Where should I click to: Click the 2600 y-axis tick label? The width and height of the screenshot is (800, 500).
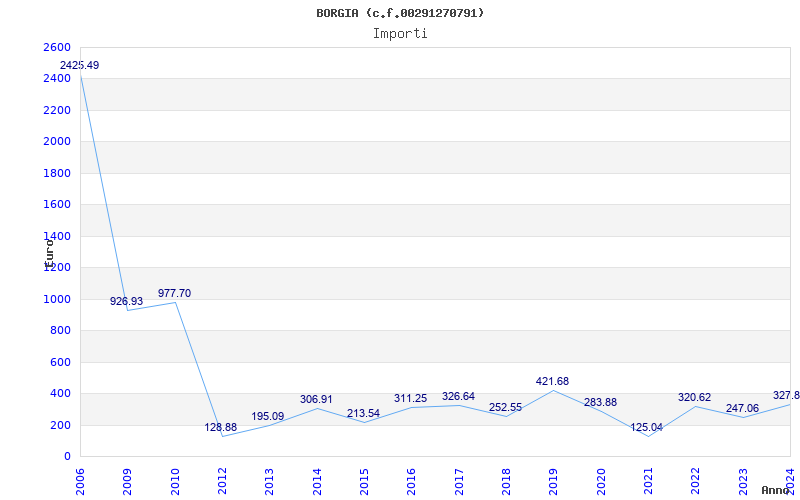55,47
